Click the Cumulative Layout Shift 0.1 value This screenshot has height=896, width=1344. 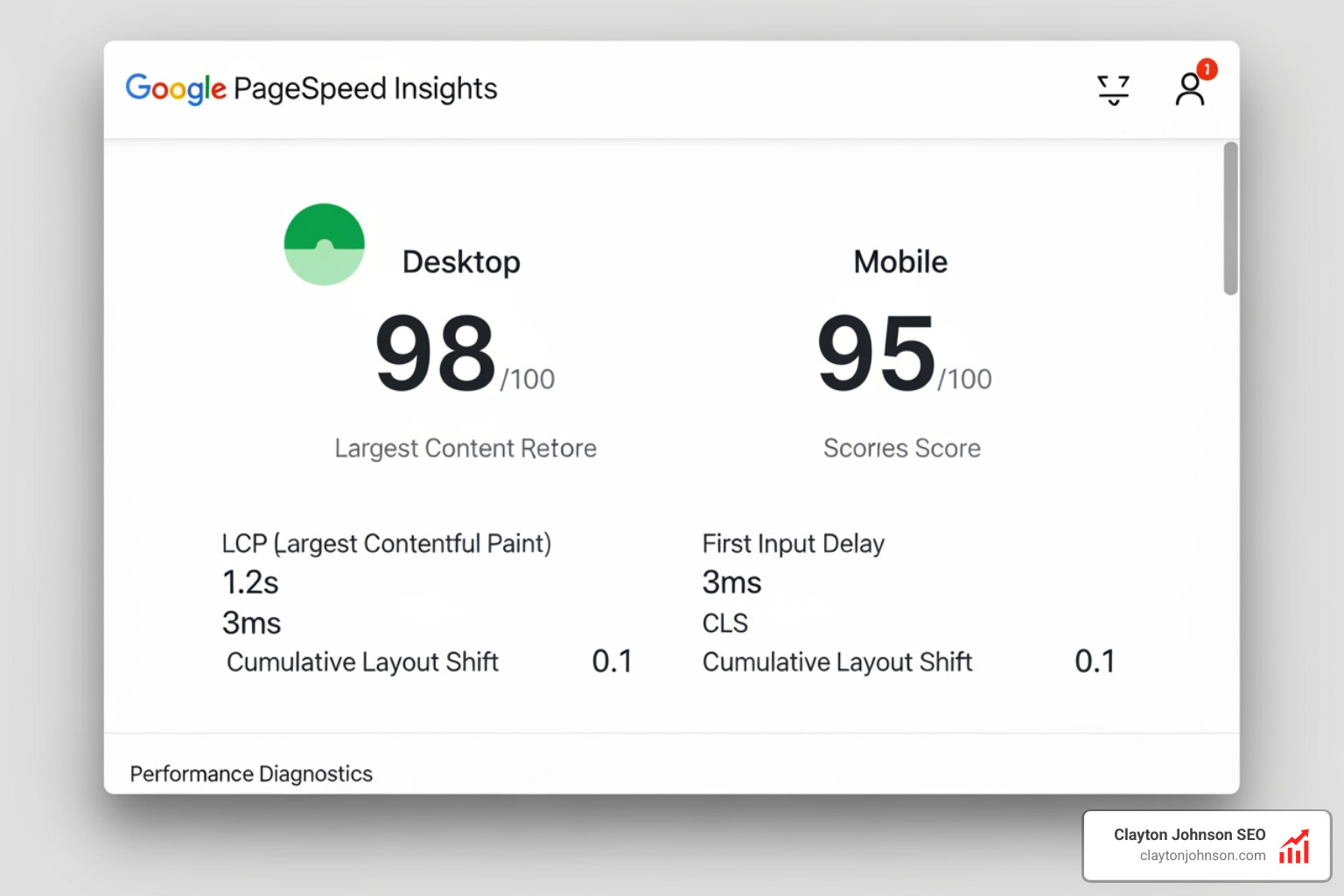pyautogui.click(x=612, y=661)
